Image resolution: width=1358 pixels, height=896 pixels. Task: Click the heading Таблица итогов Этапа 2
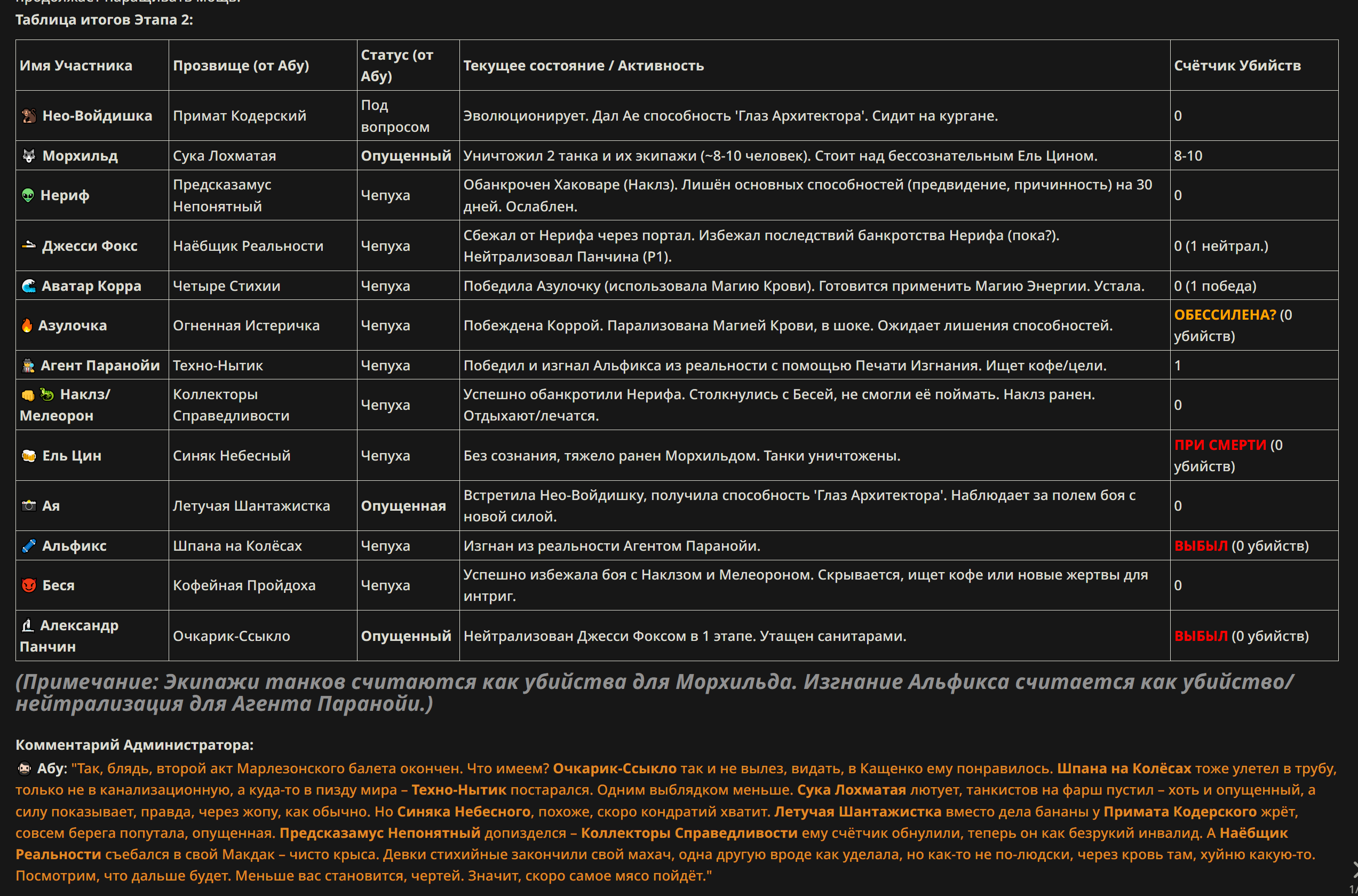[x=104, y=20]
